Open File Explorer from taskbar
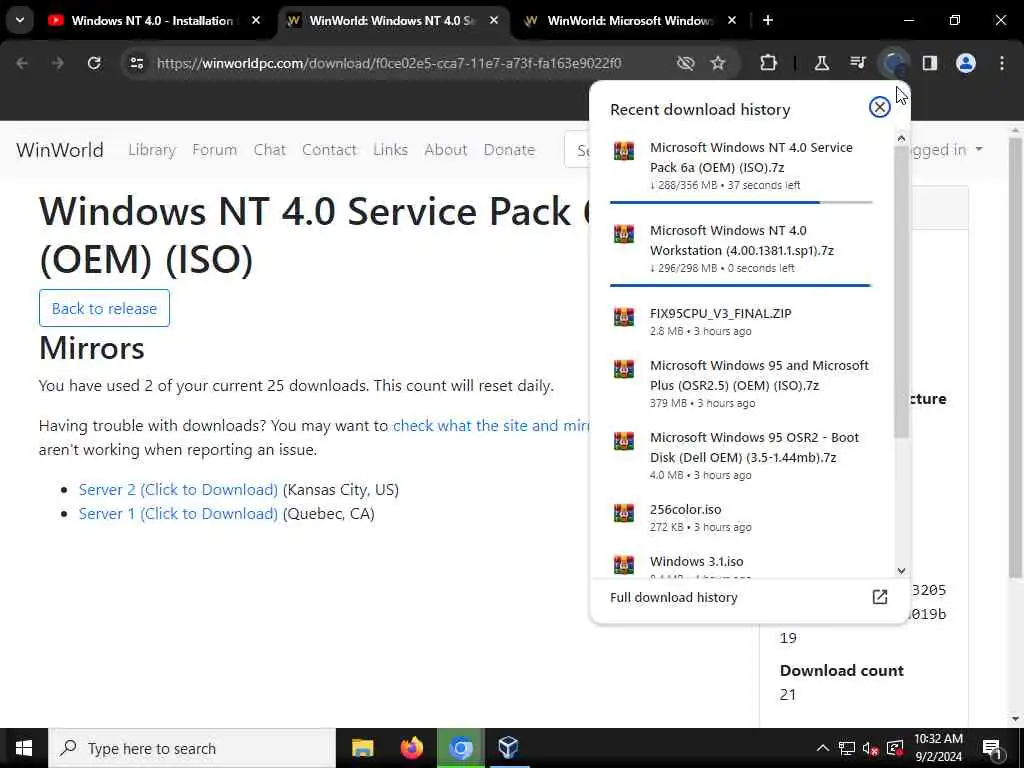1024x768 pixels. click(362, 748)
